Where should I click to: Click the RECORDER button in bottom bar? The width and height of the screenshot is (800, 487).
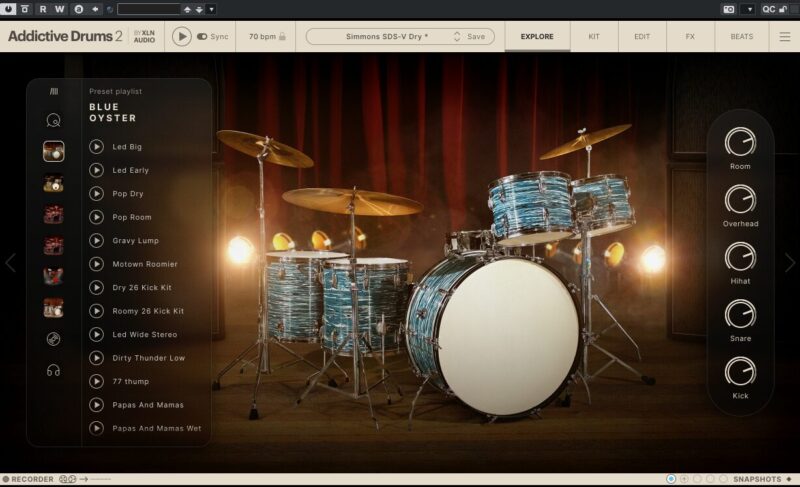28,479
